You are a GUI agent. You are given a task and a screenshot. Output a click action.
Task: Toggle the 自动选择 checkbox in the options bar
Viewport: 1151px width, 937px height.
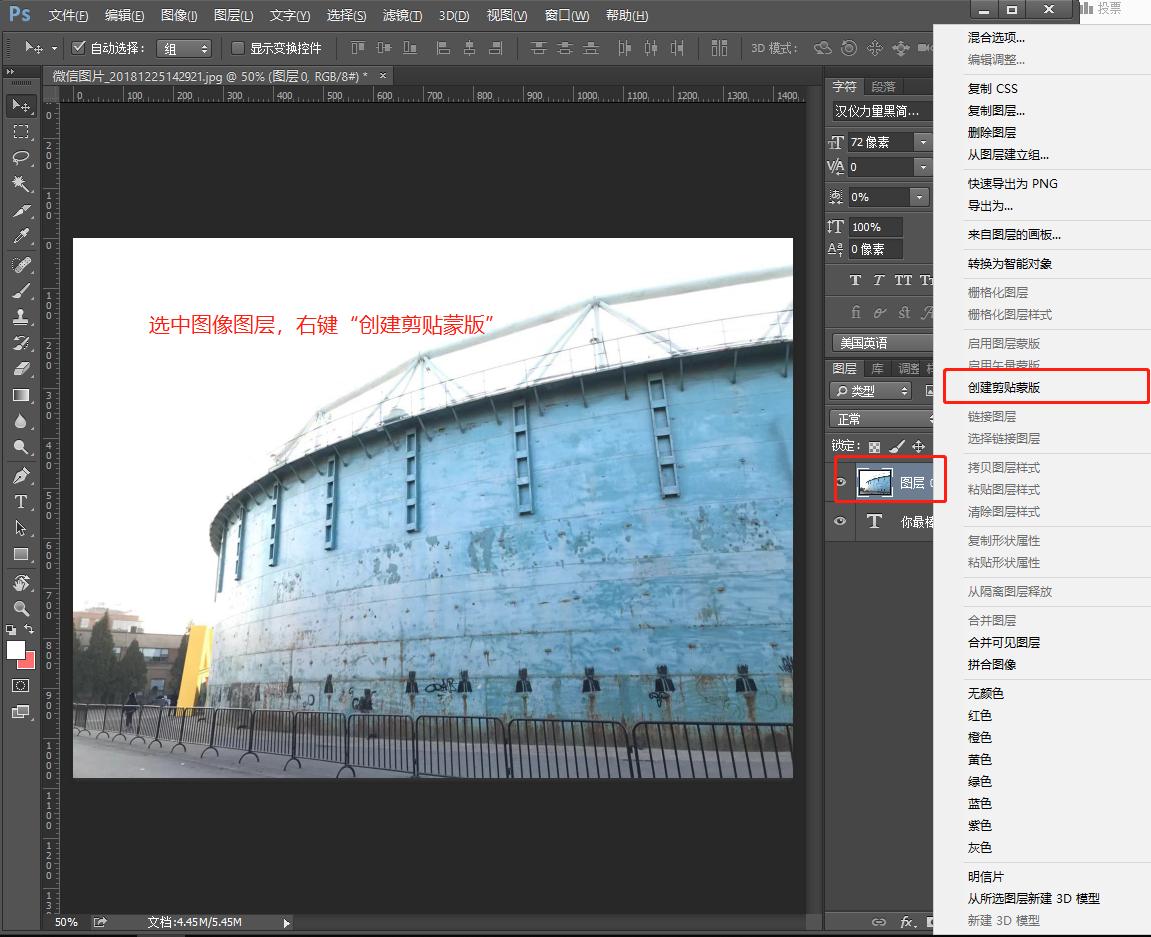[78, 47]
